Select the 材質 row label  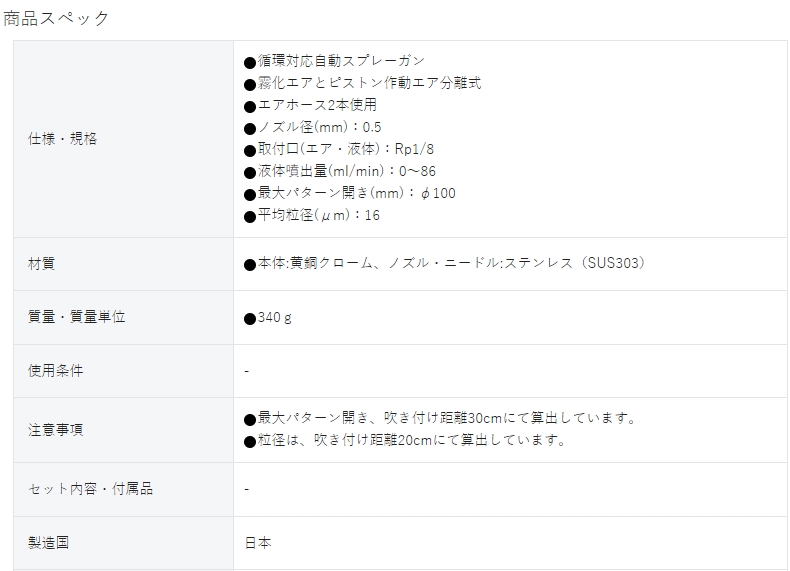tap(41, 264)
